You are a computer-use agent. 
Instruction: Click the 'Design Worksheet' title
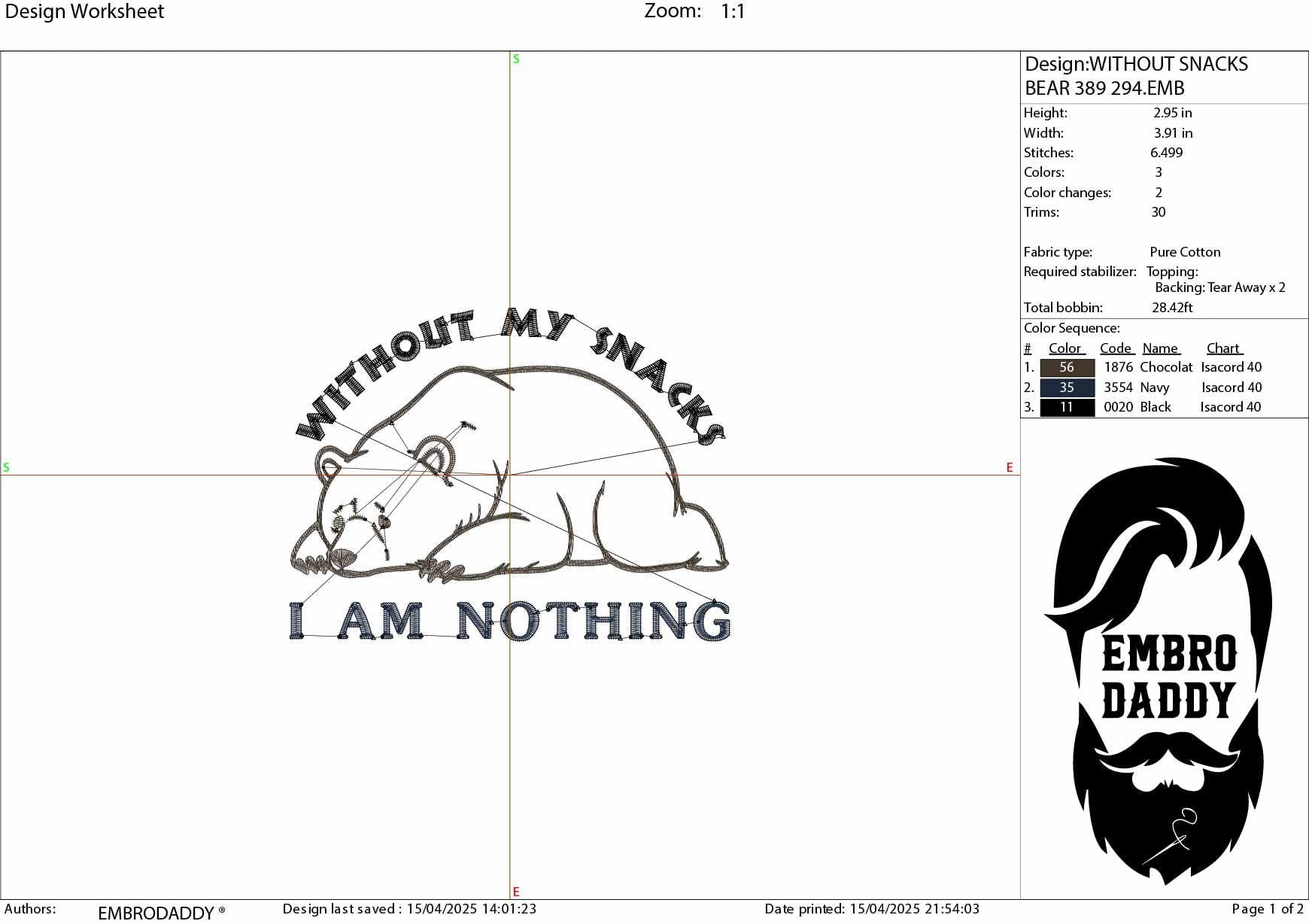coord(84,11)
